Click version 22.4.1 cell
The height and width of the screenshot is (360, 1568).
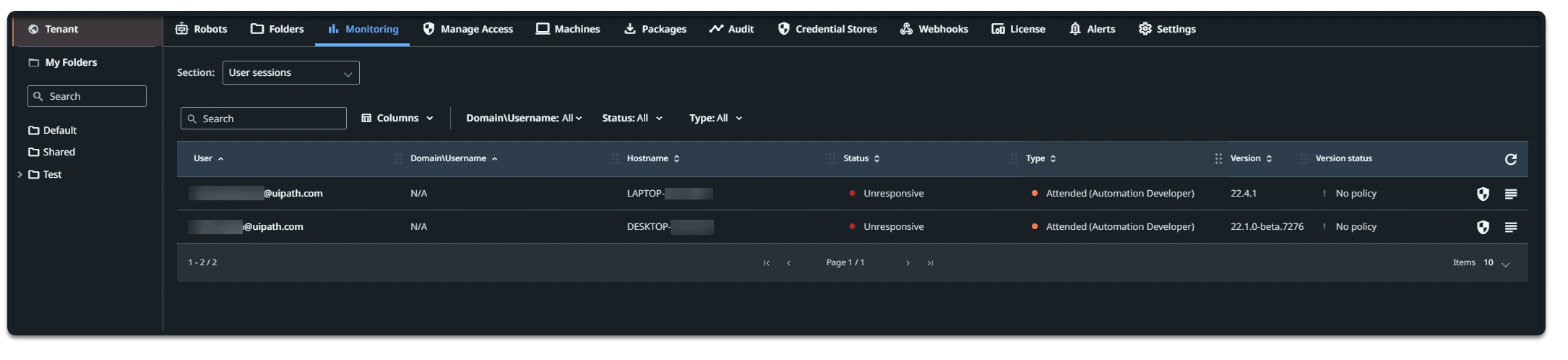pos(1244,193)
